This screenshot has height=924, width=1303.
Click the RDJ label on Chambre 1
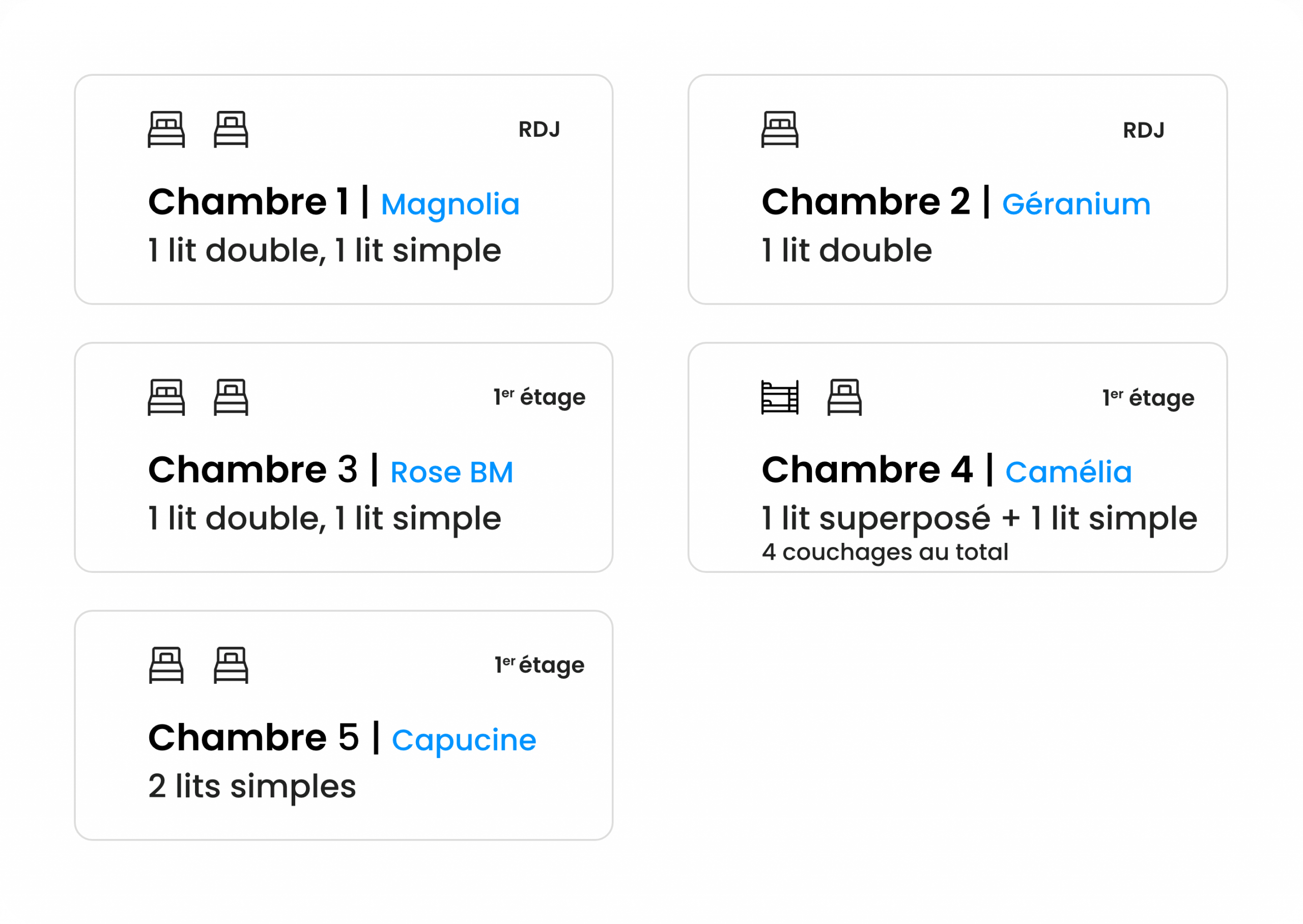(x=540, y=130)
